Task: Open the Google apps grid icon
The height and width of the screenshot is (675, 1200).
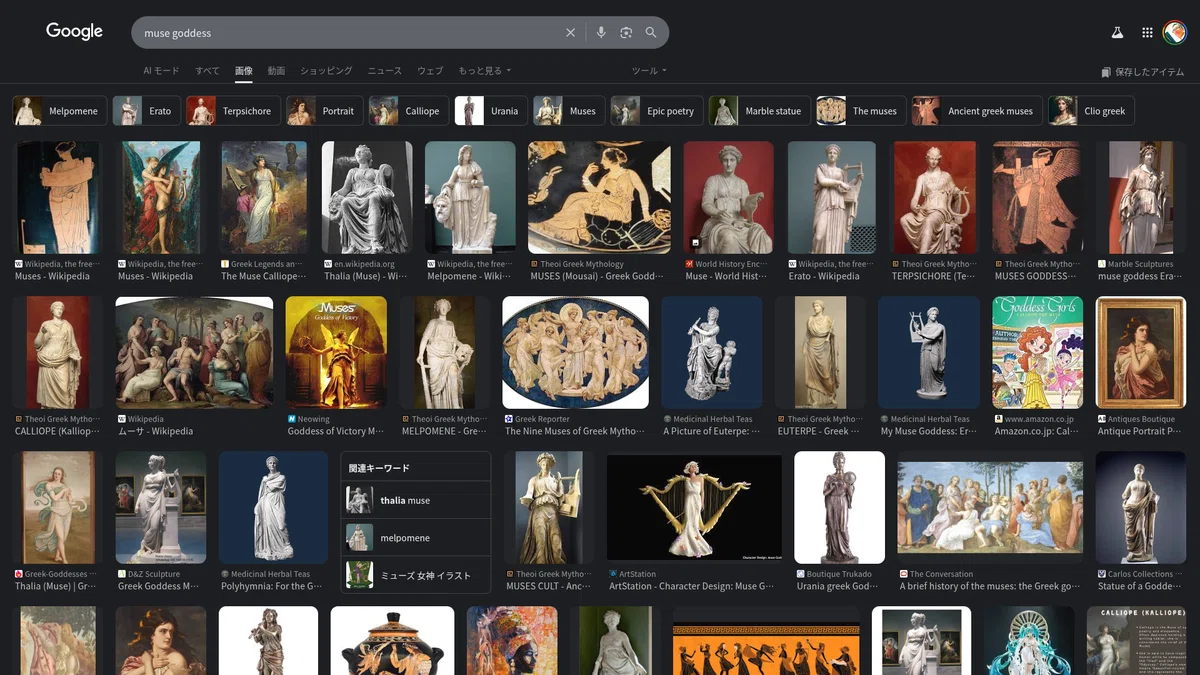Action: pos(1147,33)
